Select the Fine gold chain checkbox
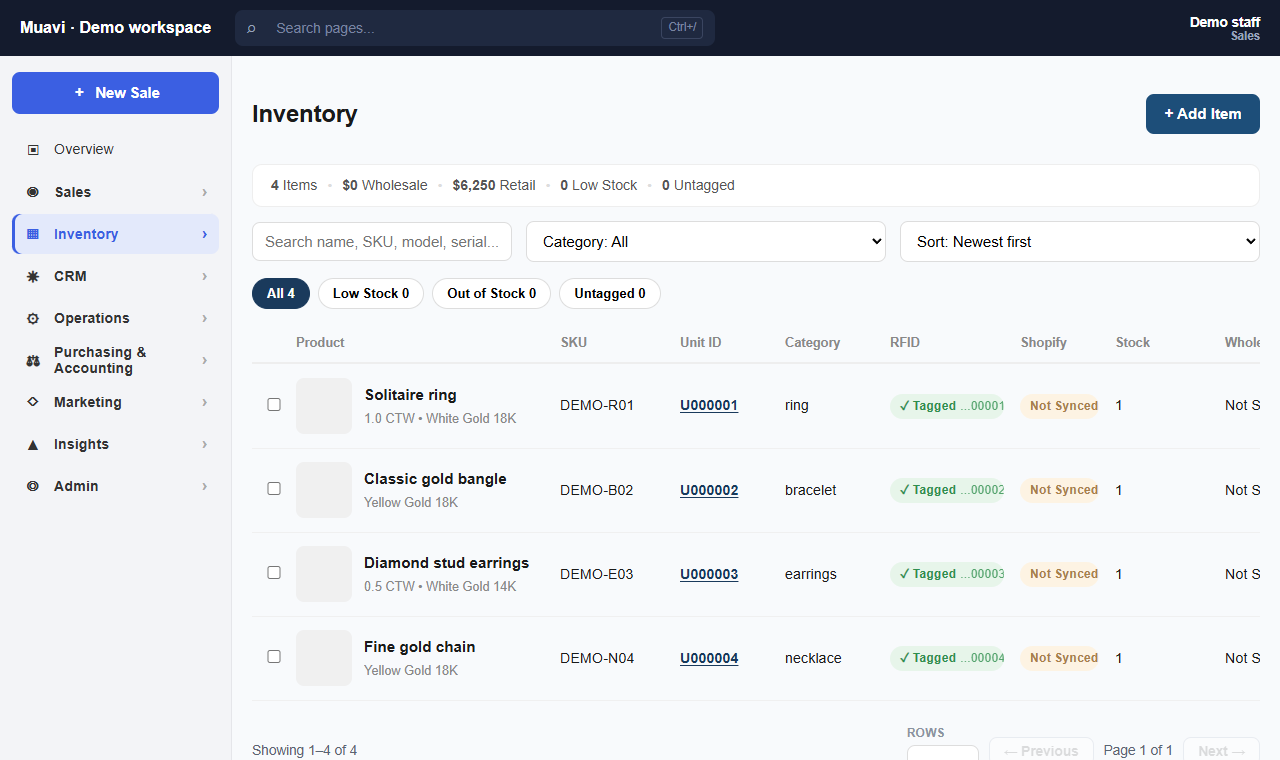The width and height of the screenshot is (1280, 760). [274, 657]
